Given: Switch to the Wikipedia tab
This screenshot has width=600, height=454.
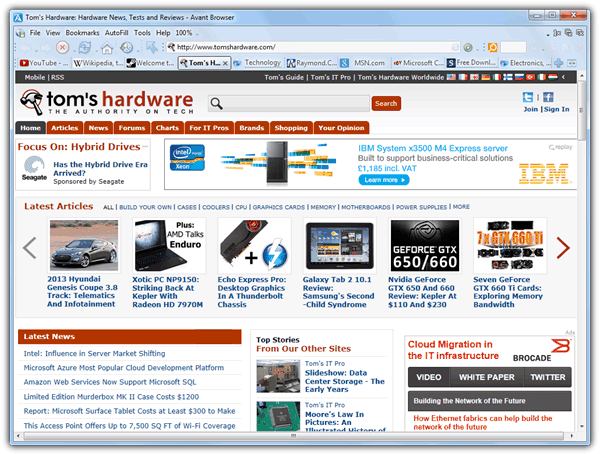Looking at the screenshot, I should click(x=98, y=63).
